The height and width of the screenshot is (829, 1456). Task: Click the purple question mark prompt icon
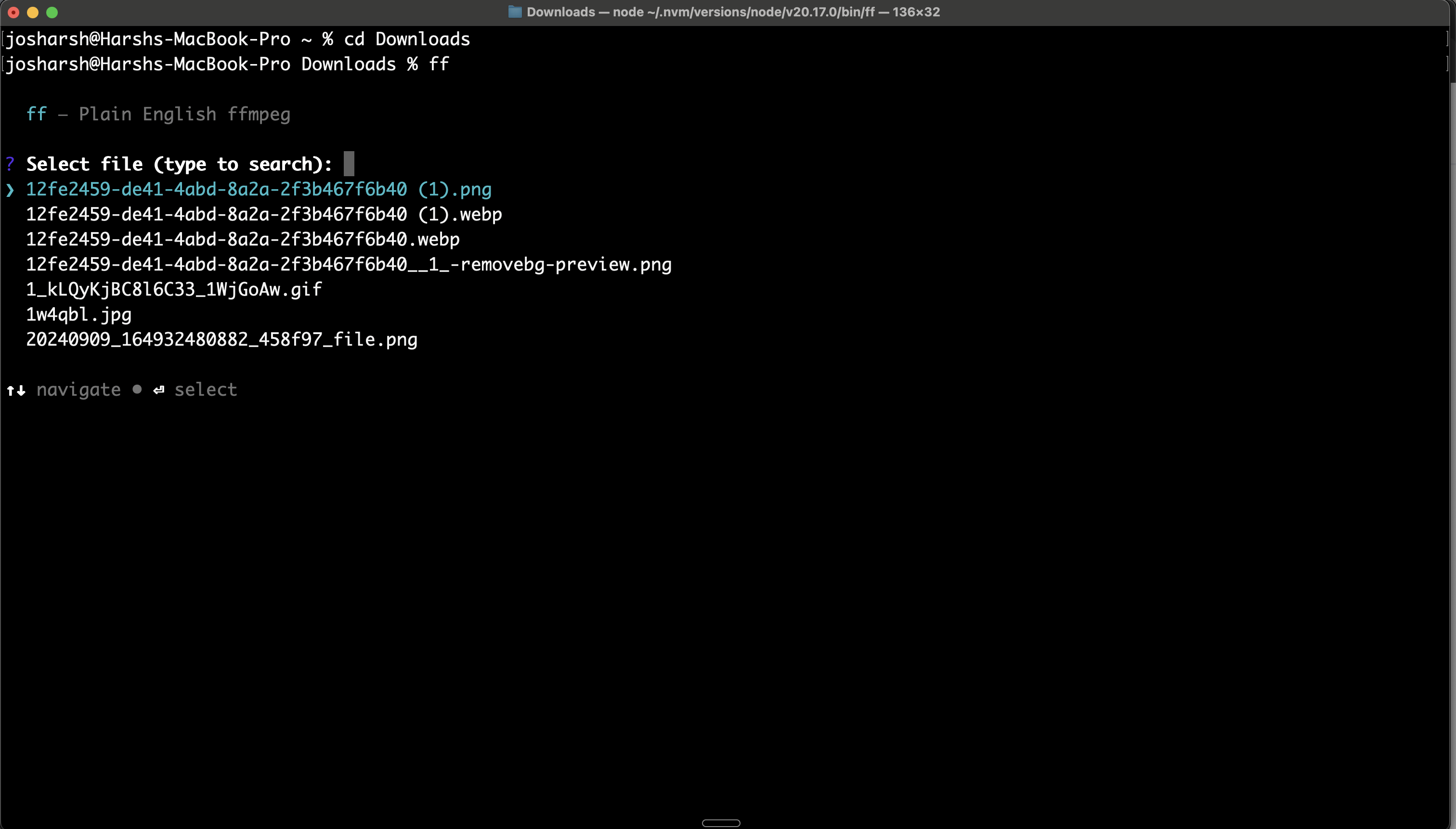(x=10, y=165)
